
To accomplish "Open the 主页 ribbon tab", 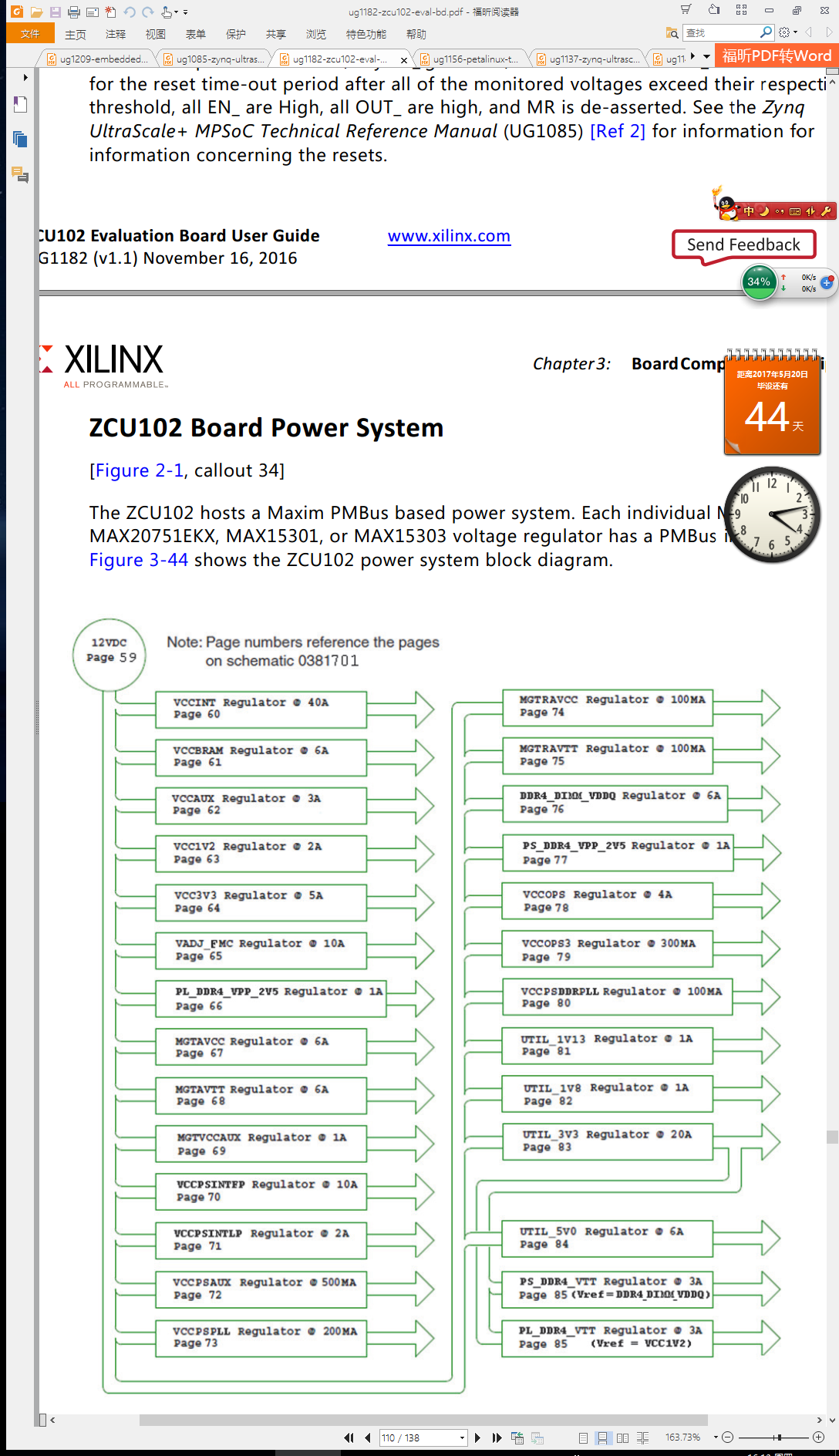I will tap(76, 34).
